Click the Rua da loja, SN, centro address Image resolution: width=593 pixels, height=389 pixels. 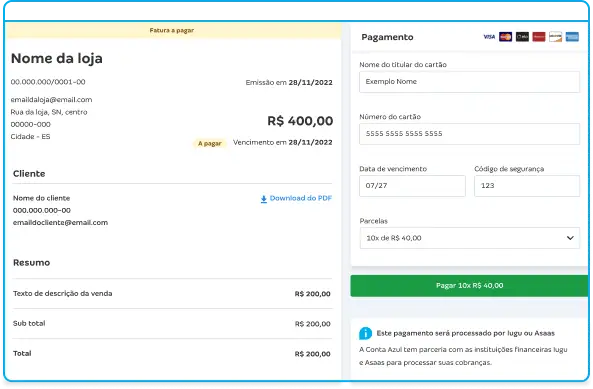pyautogui.click(x=49, y=112)
